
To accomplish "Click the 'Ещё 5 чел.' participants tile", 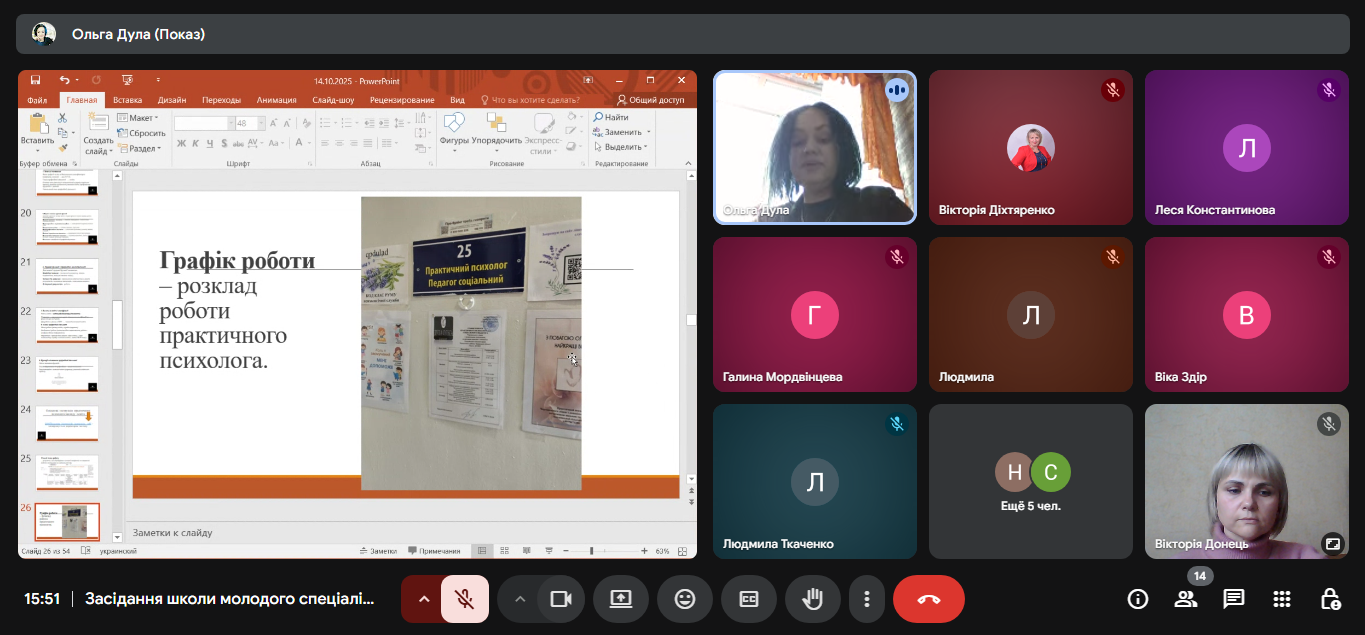I will (1030, 481).
